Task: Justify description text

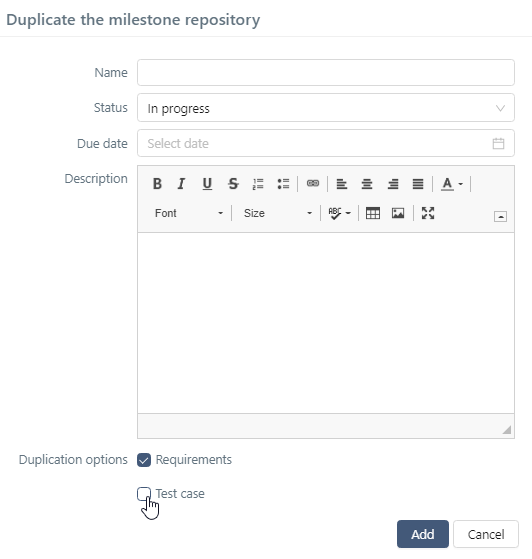Action: click(x=418, y=184)
